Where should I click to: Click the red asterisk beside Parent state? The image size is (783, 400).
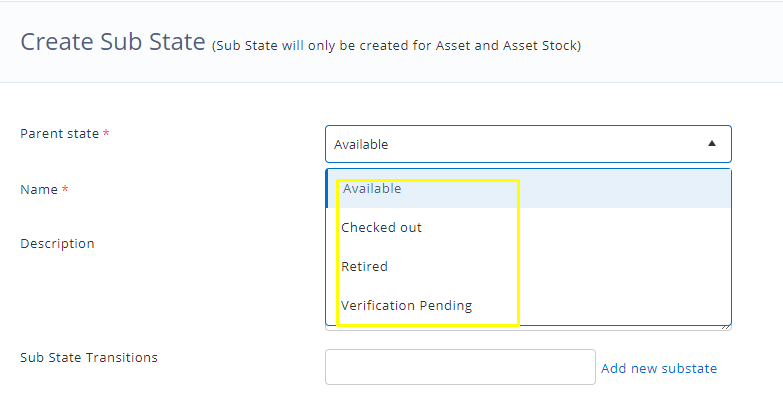(x=106, y=134)
